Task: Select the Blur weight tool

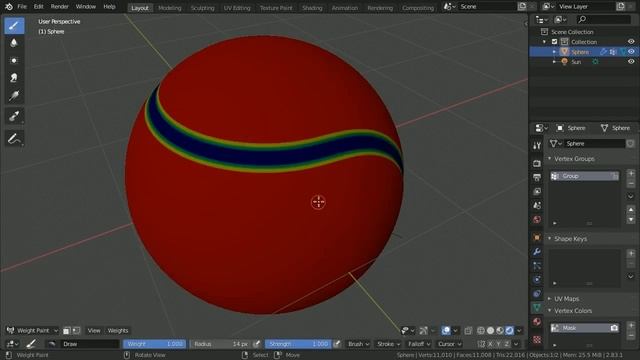Action: click(x=14, y=43)
